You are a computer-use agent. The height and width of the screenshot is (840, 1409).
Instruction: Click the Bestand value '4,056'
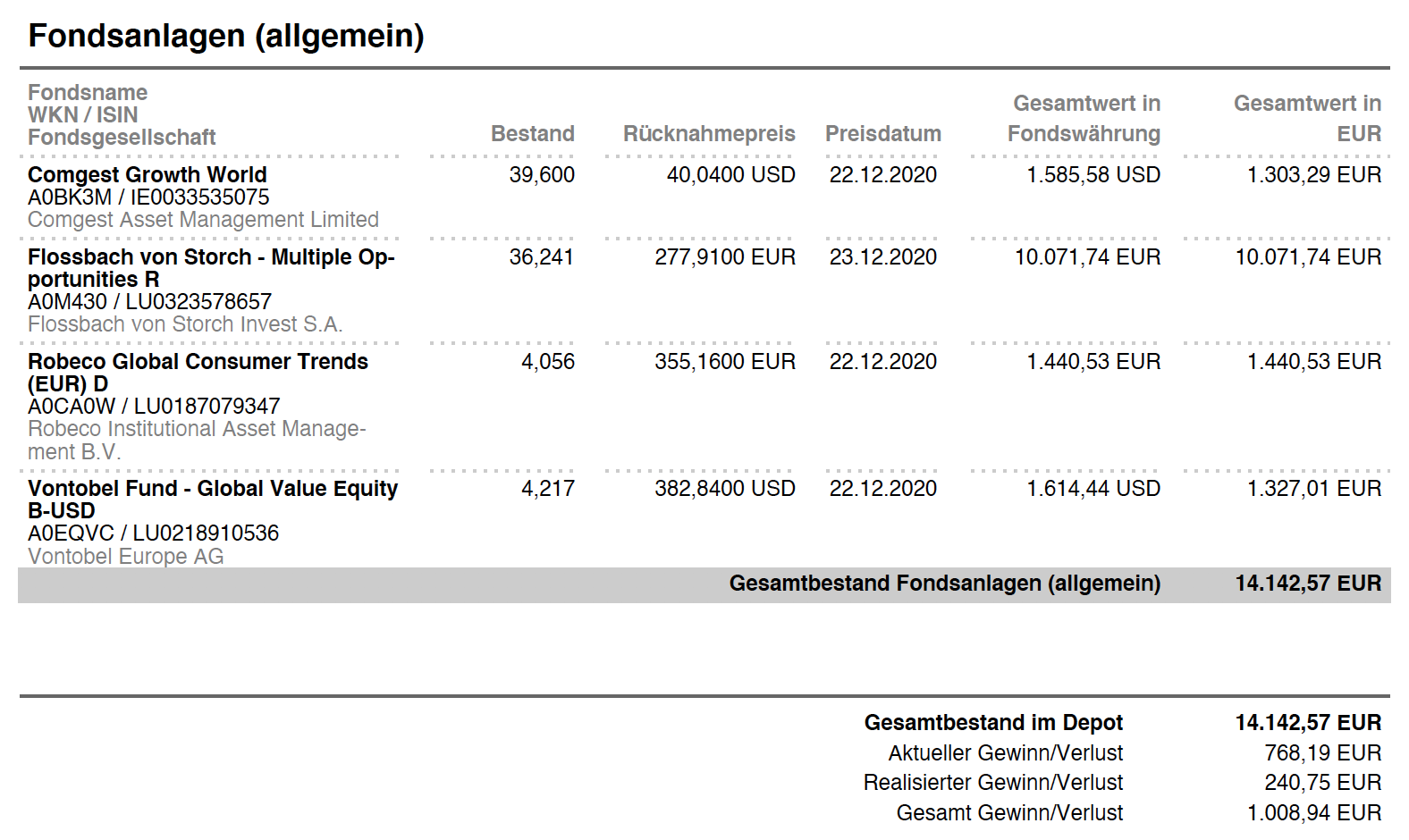548,362
